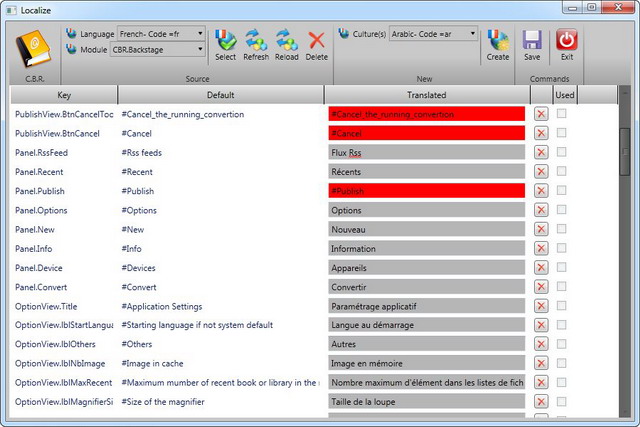Screen dimensions: 640x427
Task: Toggle Used checkbox for Panel.Options
Action: (562, 209)
